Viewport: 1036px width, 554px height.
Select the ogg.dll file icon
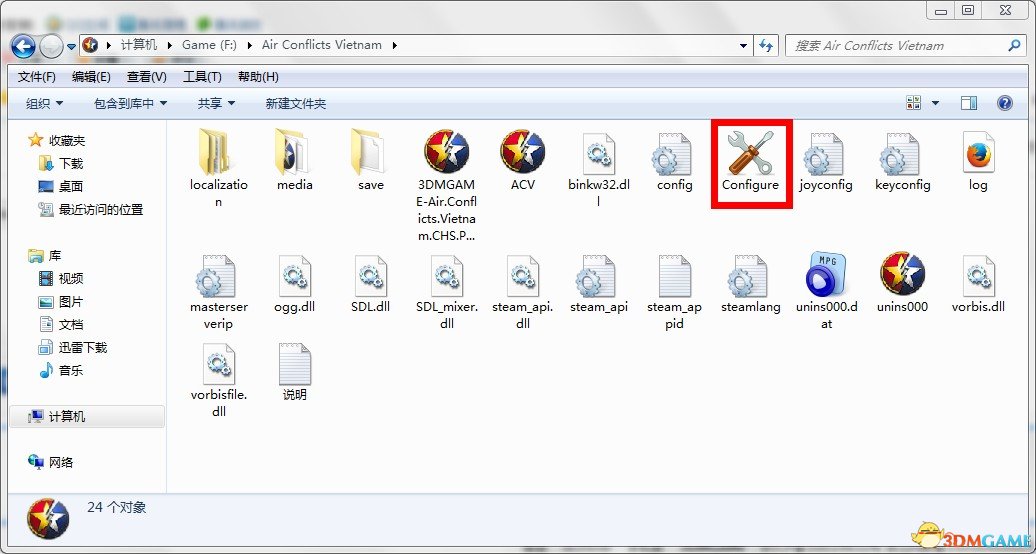[x=294, y=276]
